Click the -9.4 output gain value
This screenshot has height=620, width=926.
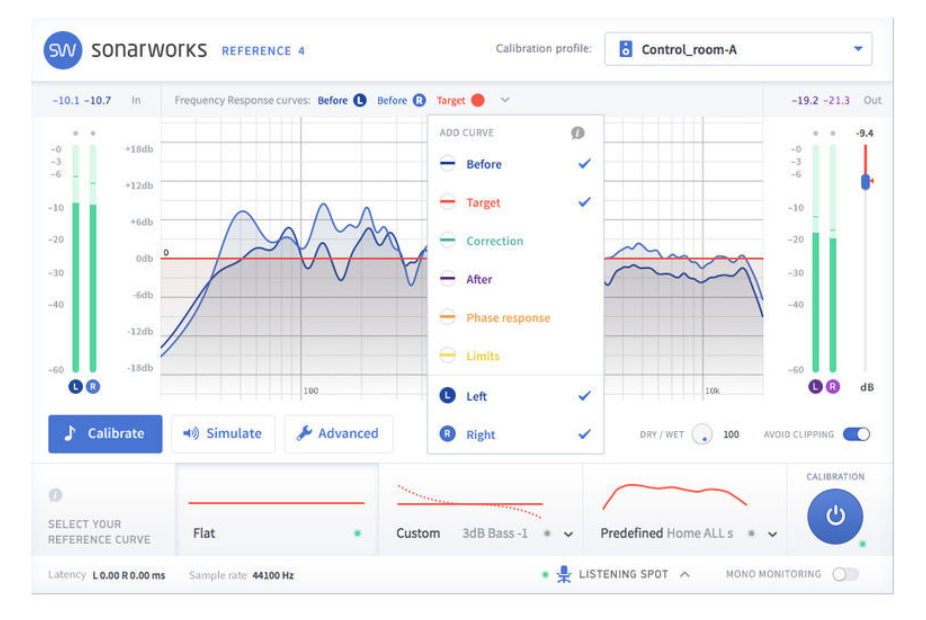865,133
